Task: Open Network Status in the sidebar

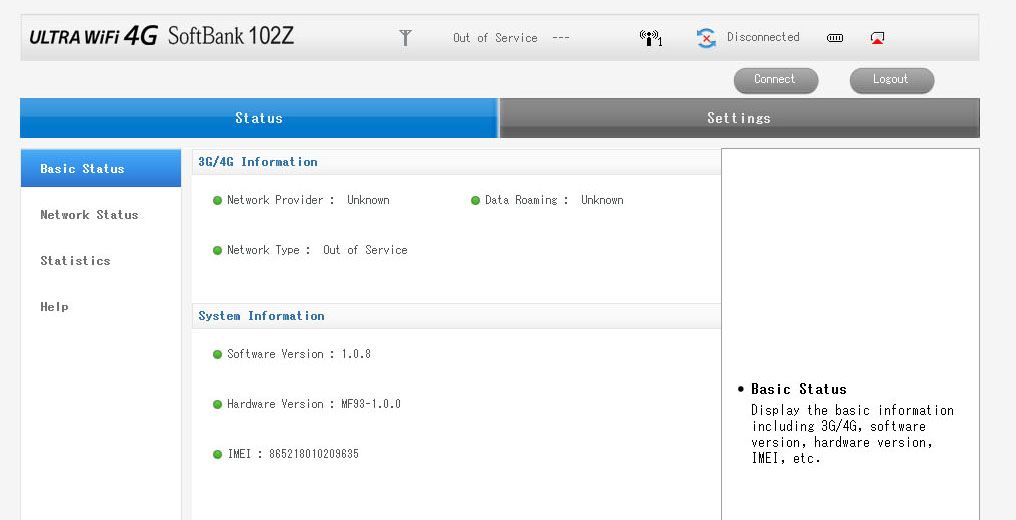Action: (x=89, y=215)
